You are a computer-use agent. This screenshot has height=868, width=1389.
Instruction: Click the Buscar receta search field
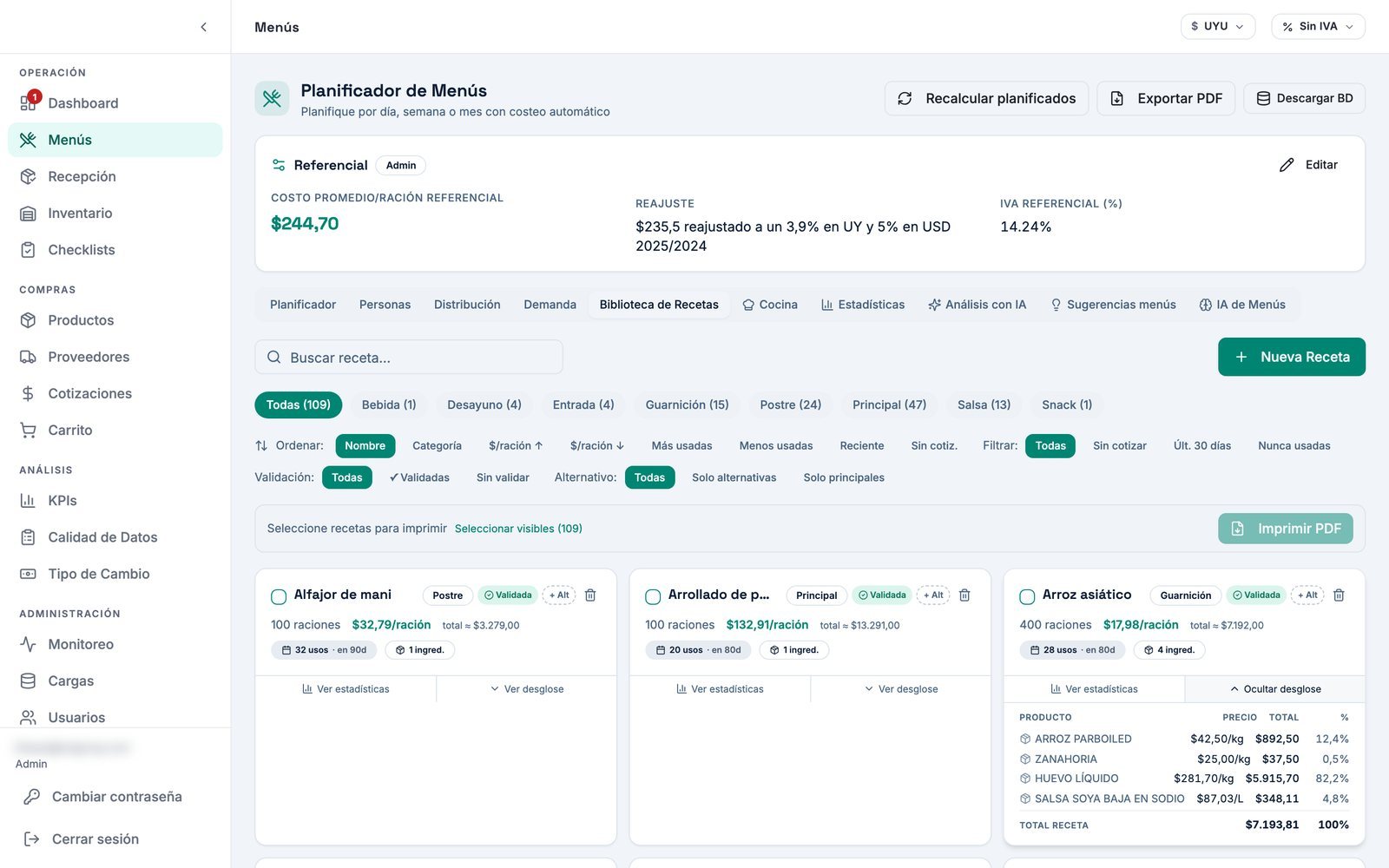[x=409, y=358]
